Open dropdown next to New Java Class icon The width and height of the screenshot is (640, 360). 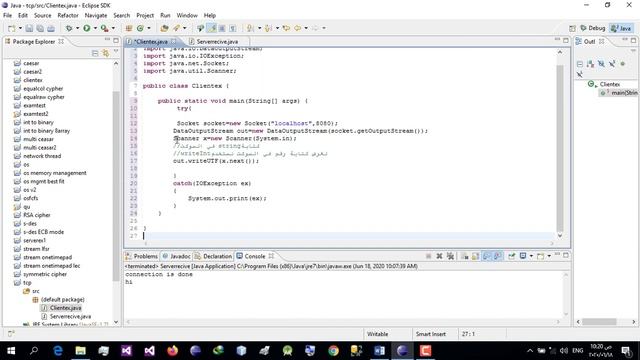(149, 28)
